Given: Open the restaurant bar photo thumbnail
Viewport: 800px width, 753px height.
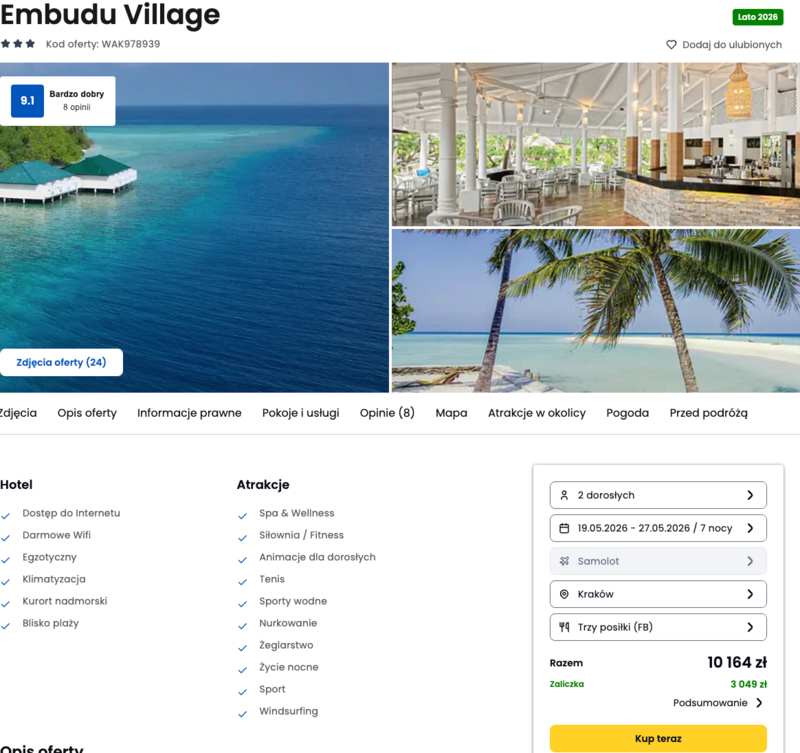Looking at the screenshot, I should (x=595, y=144).
